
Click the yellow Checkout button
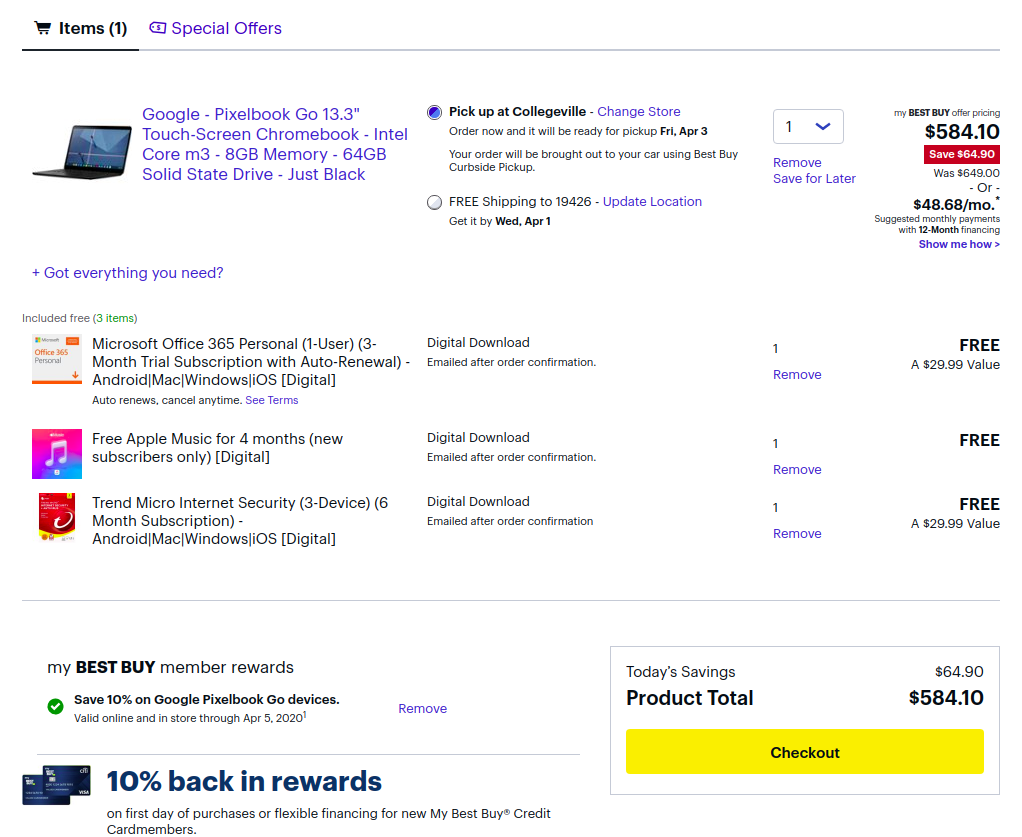804,752
